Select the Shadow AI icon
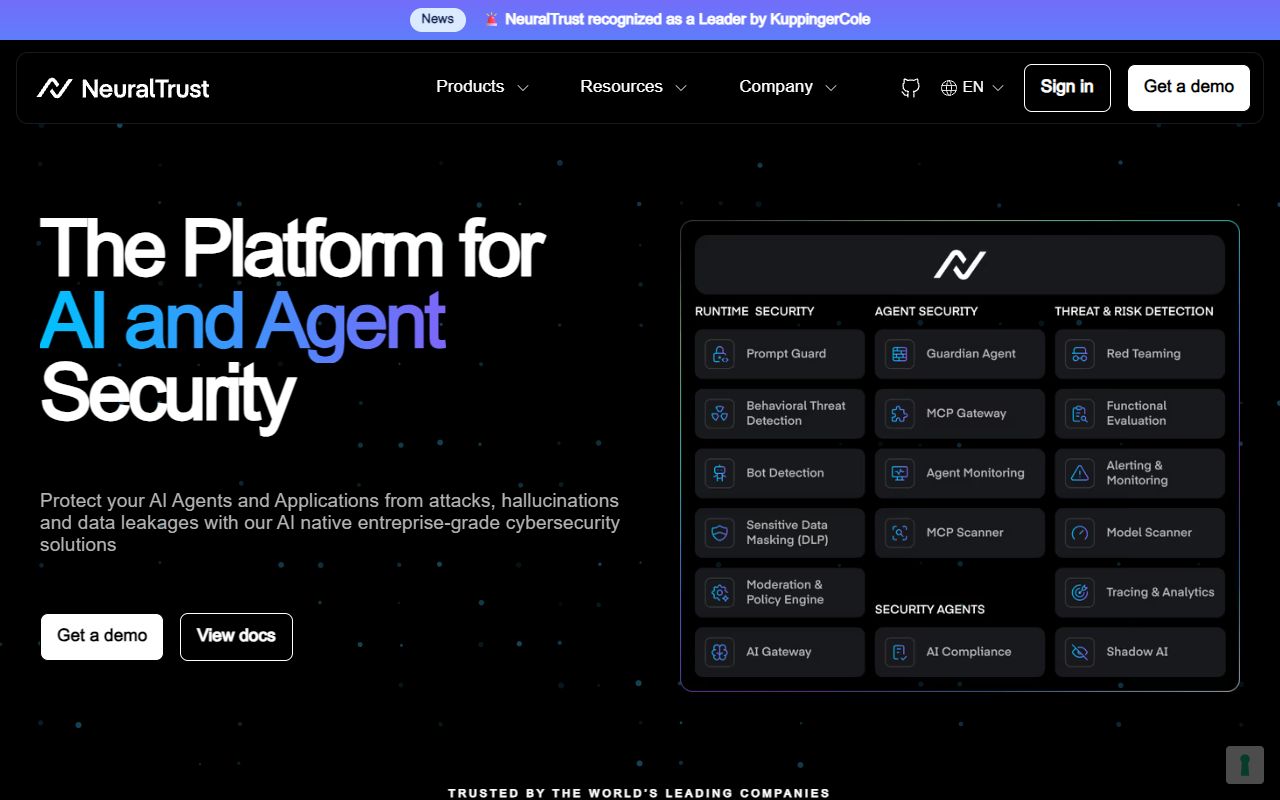The image size is (1280, 800). [1079, 651]
